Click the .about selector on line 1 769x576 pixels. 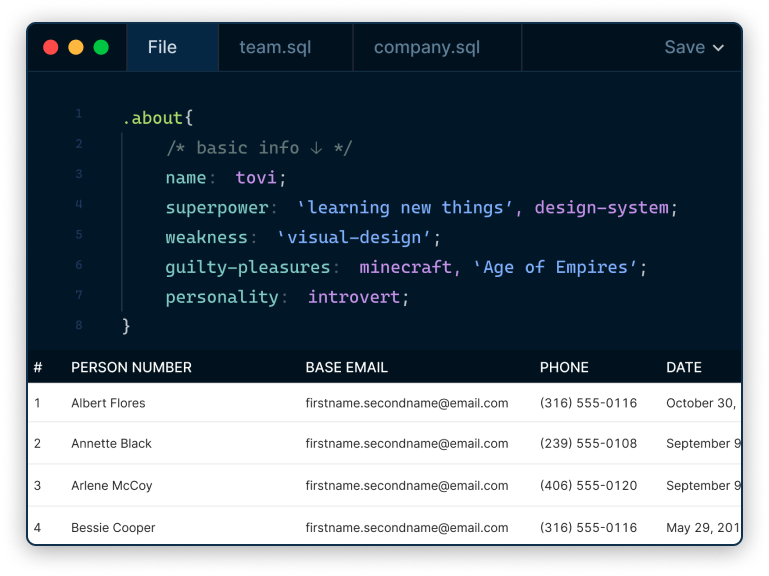pos(152,118)
